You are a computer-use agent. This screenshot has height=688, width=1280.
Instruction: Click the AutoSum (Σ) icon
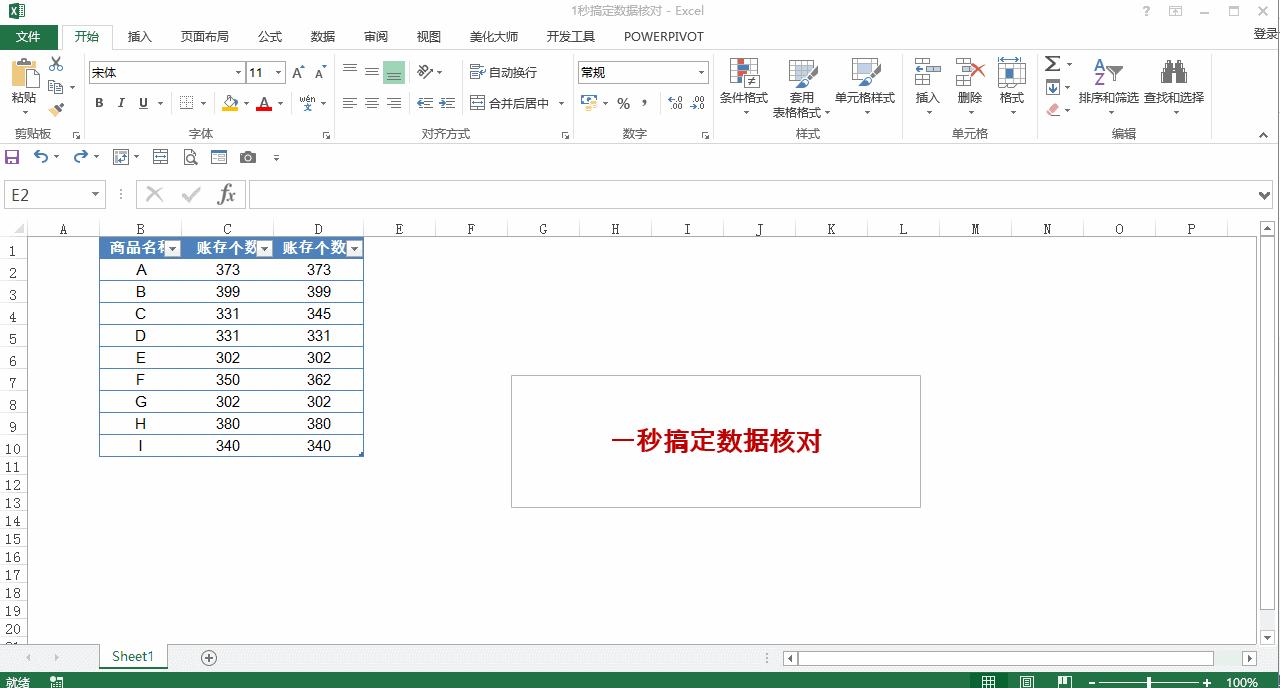pos(1051,62)
